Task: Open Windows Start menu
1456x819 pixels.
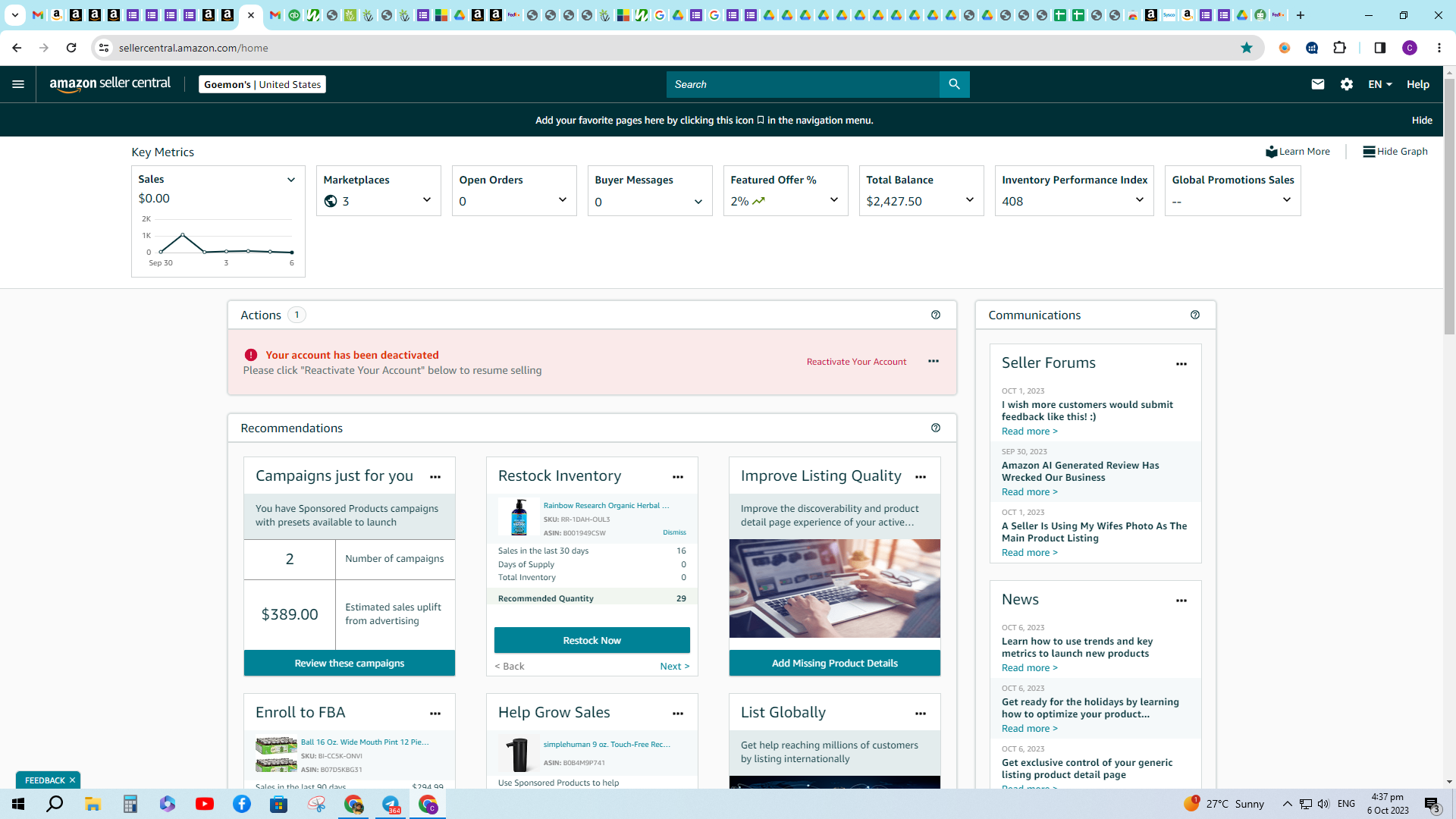Action: pyautogui.click(x=18, y=804)
